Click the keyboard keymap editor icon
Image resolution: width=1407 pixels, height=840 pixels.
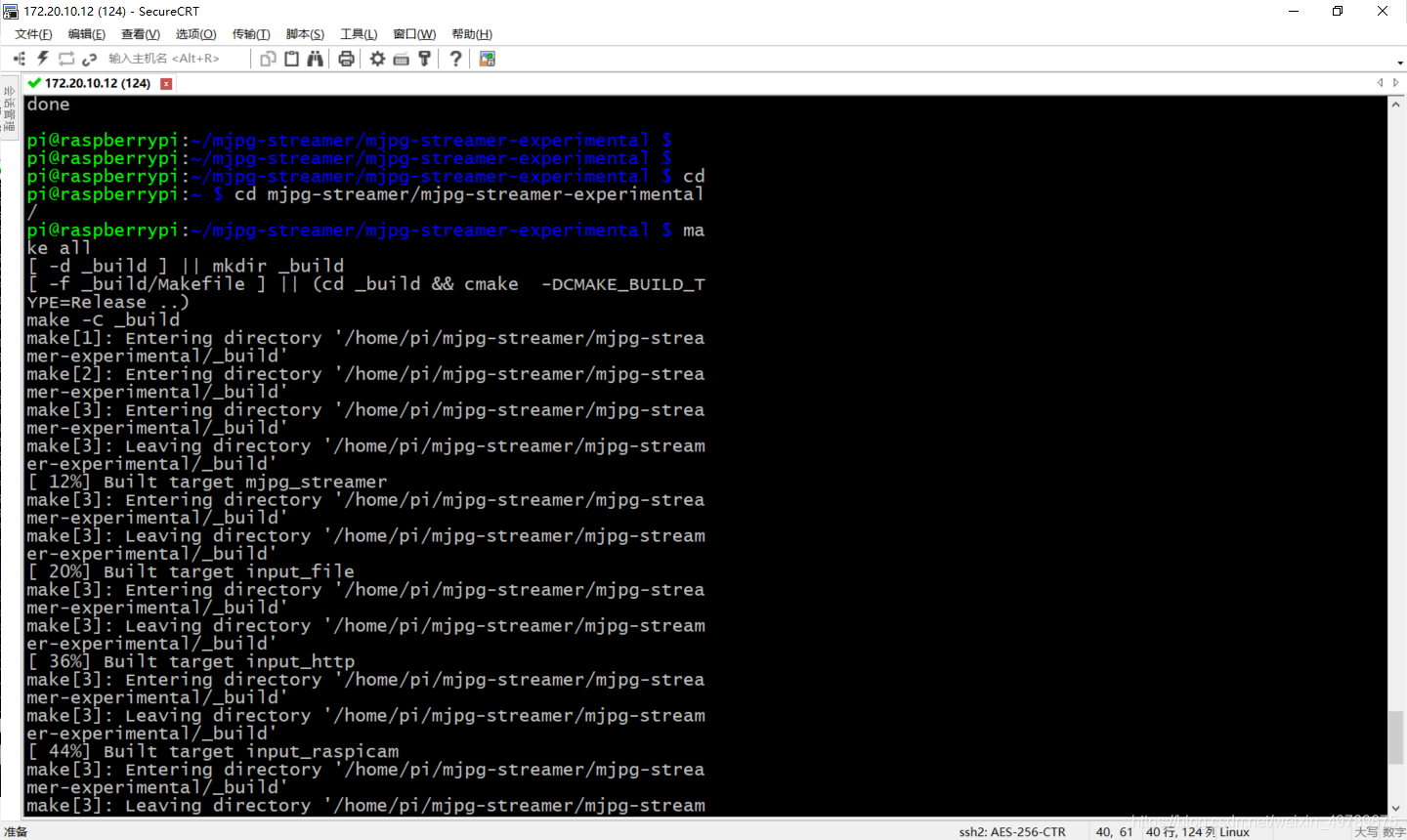[401, 59]
